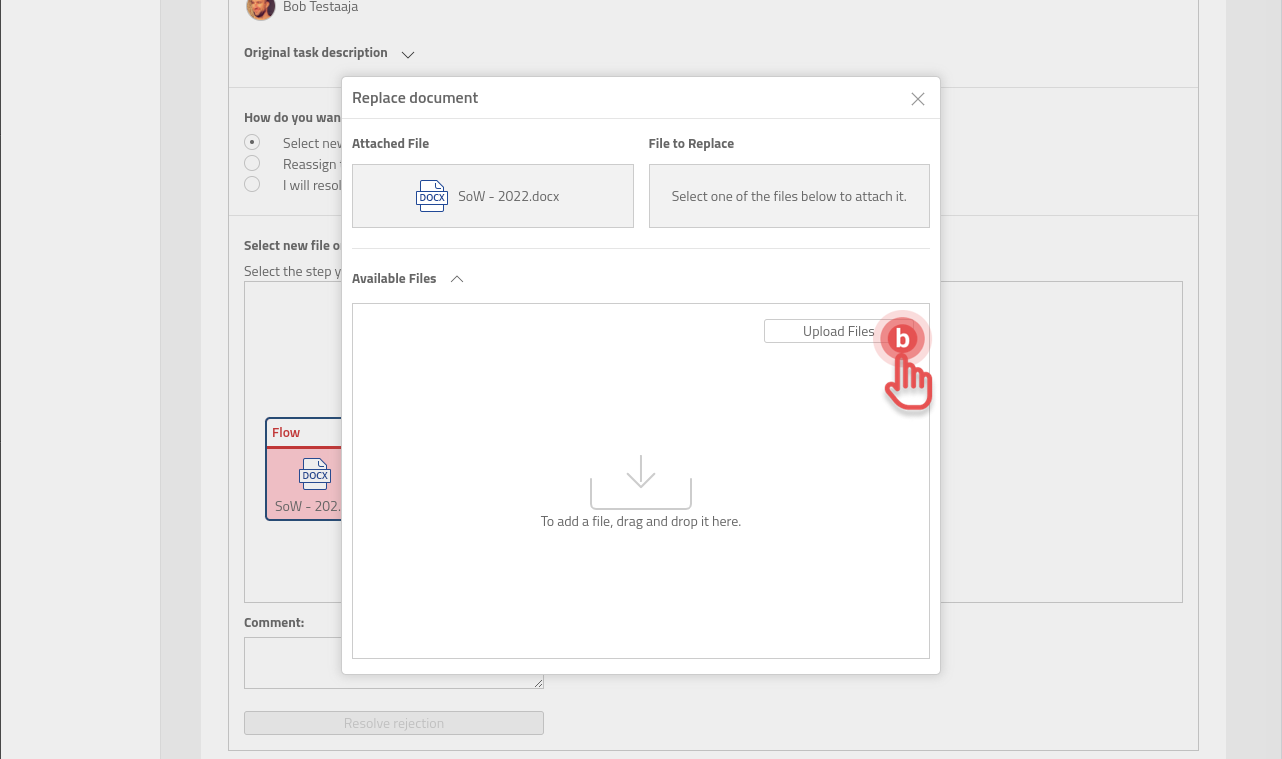Collapse the Available Files section
1282x759 pixels.
click(457, 279)
